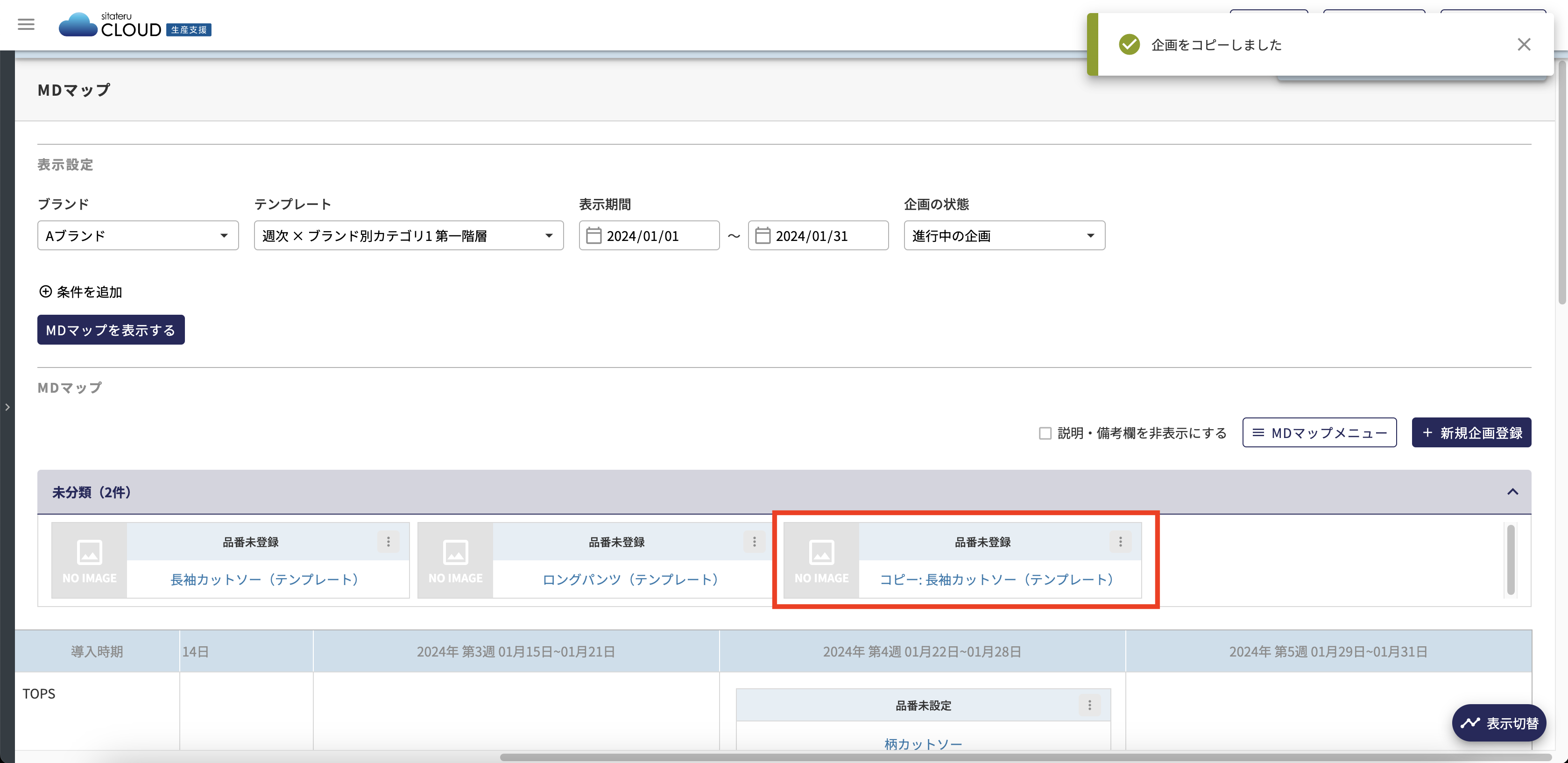Click the 2024年 第4週 column header
The width and height of the screenshot is (1568, 763).
click(x=922, y=651)
